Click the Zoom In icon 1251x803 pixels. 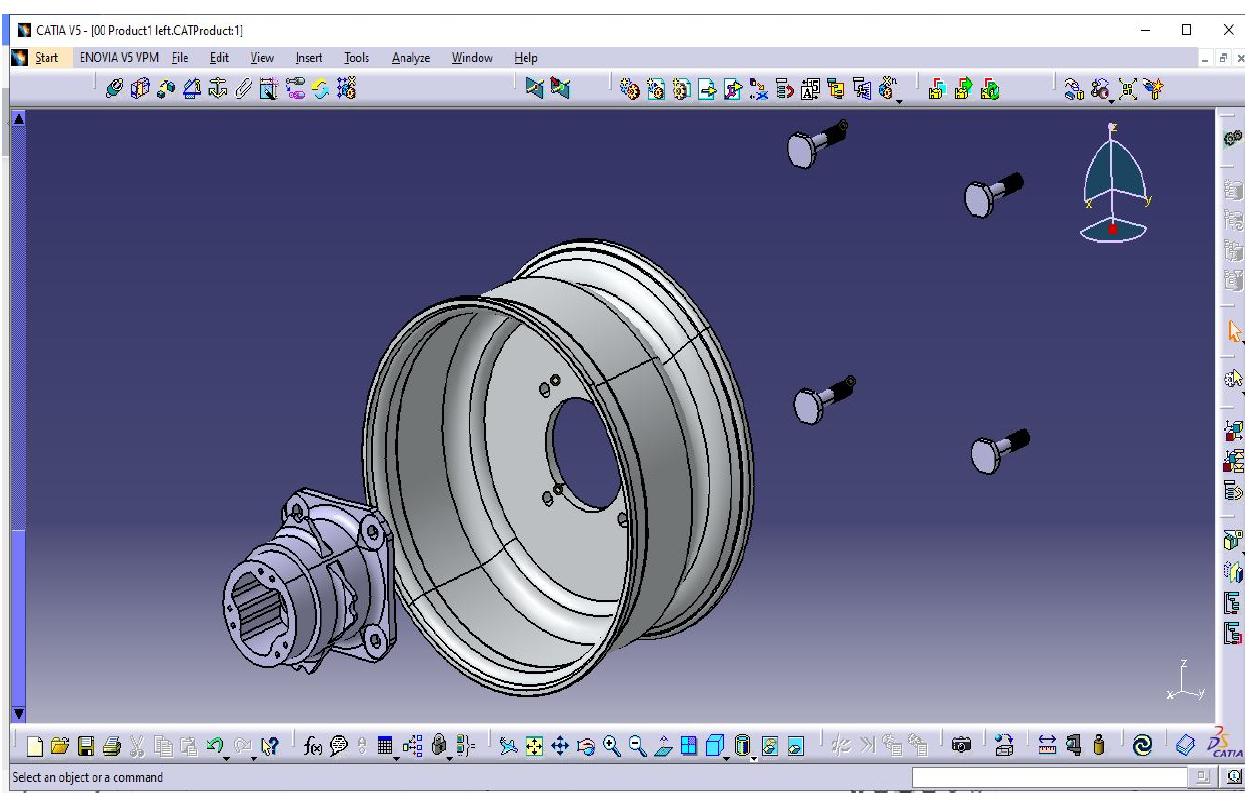point(611,745)
